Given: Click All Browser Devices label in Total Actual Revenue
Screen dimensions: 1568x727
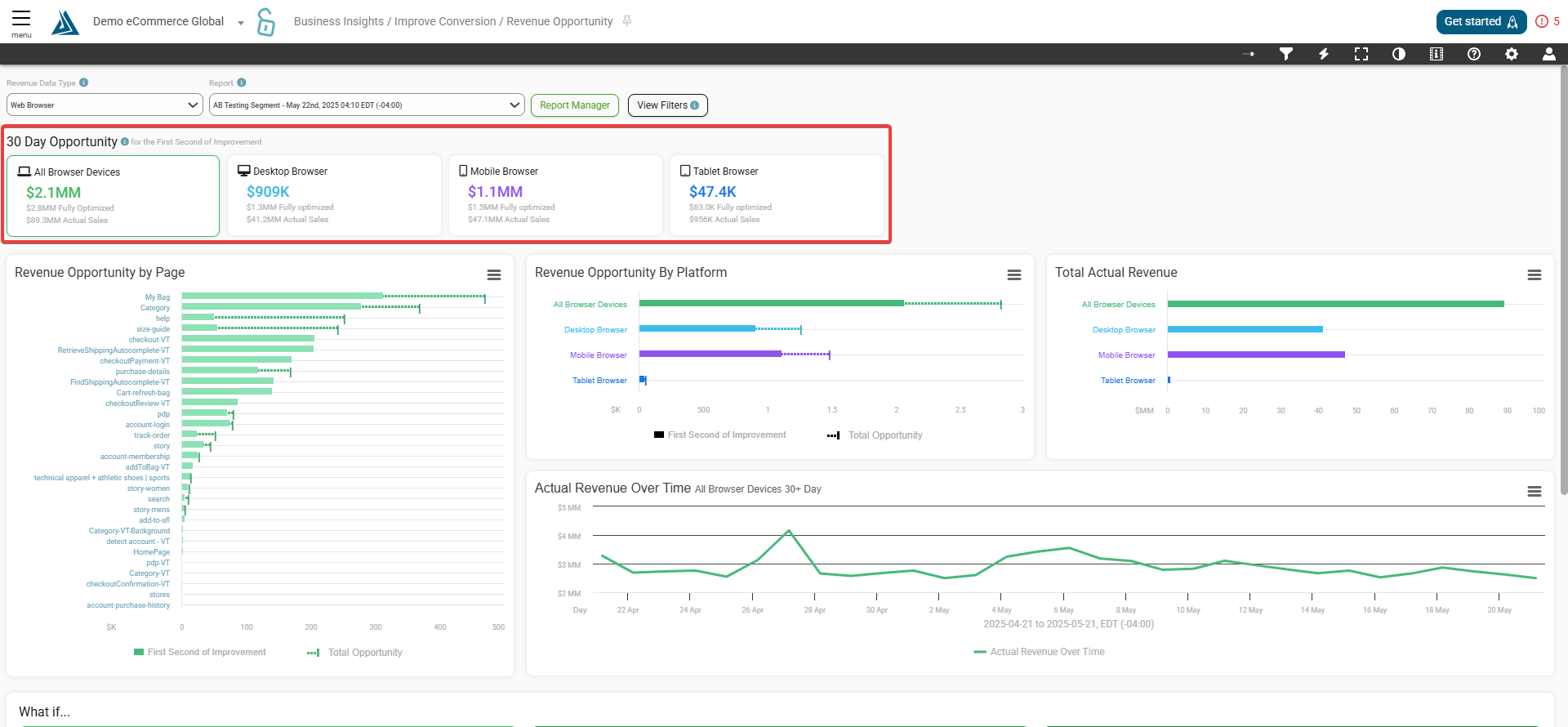Looking at the screenshot, I should pyautogui.click(x=1119, y=305).
